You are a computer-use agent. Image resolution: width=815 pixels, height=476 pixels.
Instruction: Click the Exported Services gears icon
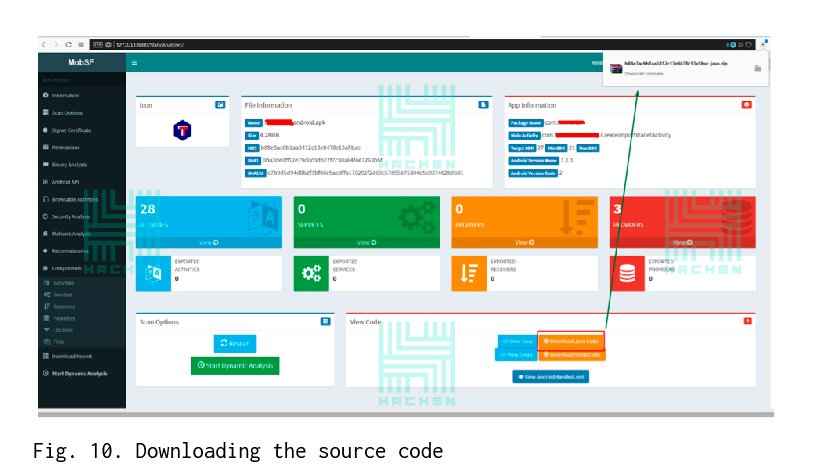click(311, 273)
